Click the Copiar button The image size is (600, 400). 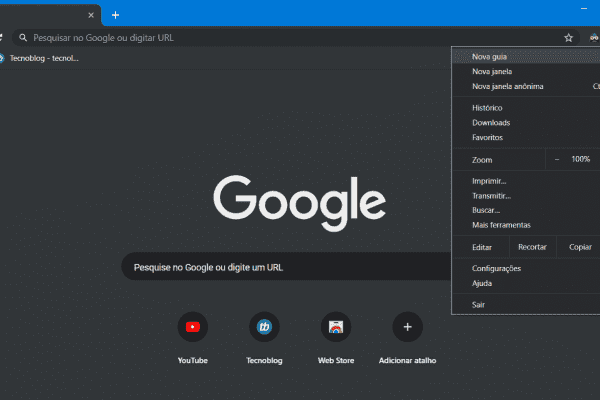[x=580, y=247]
